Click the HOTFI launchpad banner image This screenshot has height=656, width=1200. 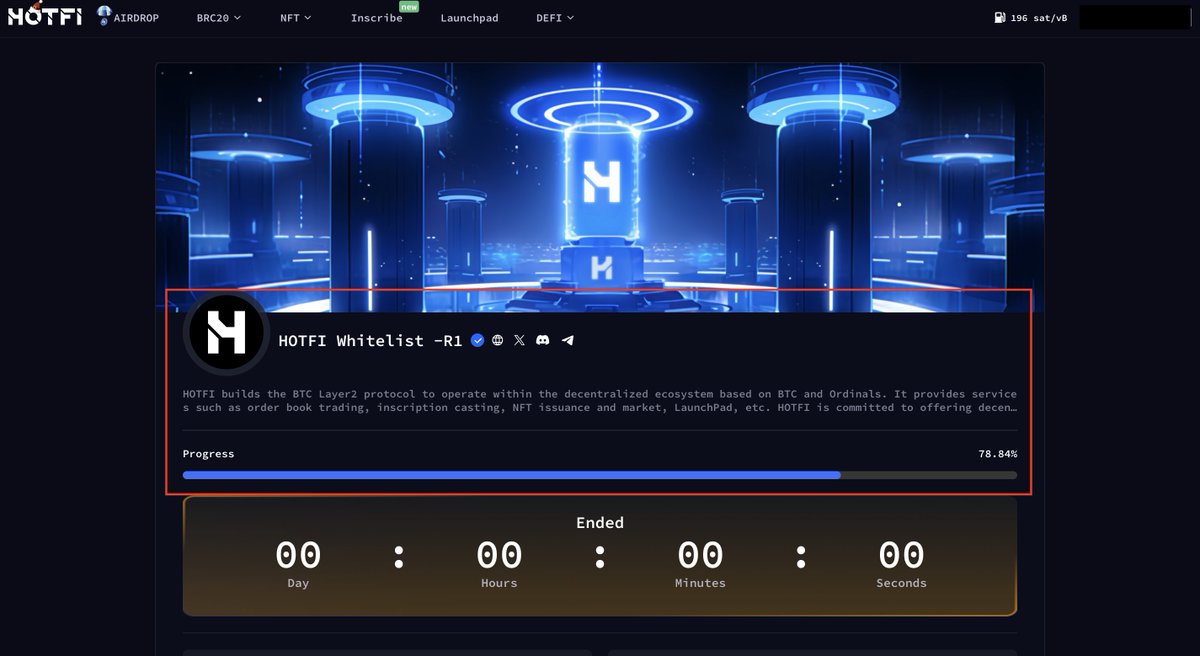coord(600,187)
